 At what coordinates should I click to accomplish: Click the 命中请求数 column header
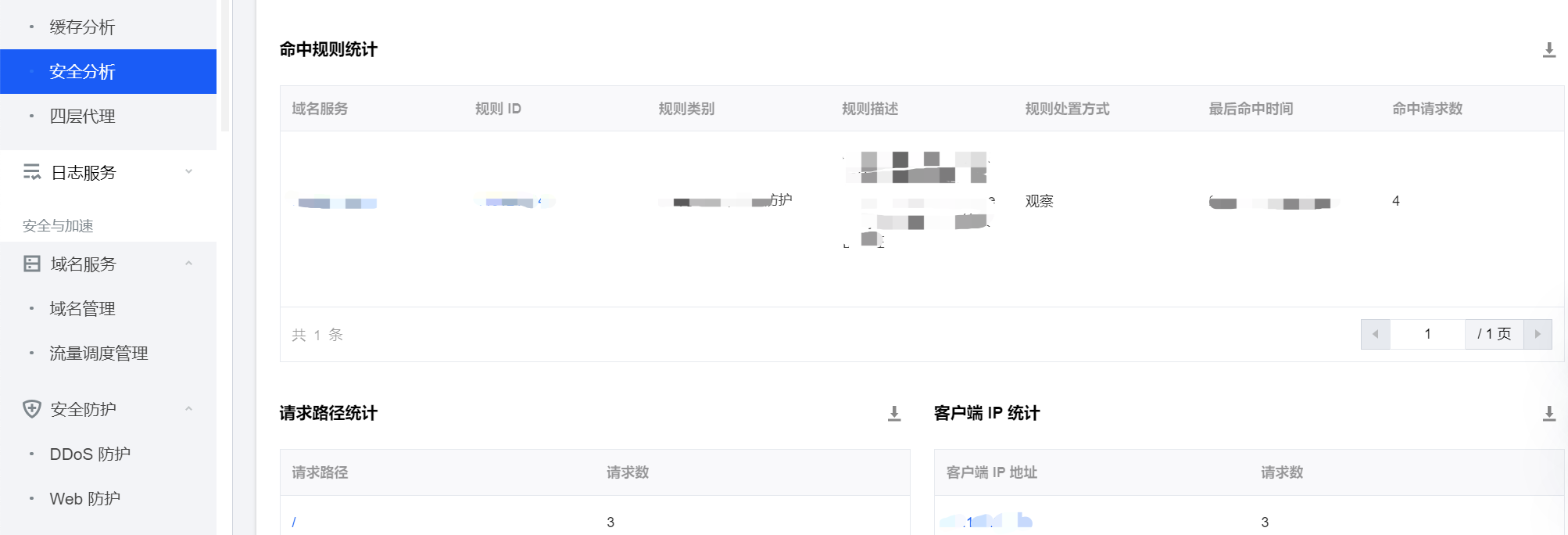coord(1427,109)
